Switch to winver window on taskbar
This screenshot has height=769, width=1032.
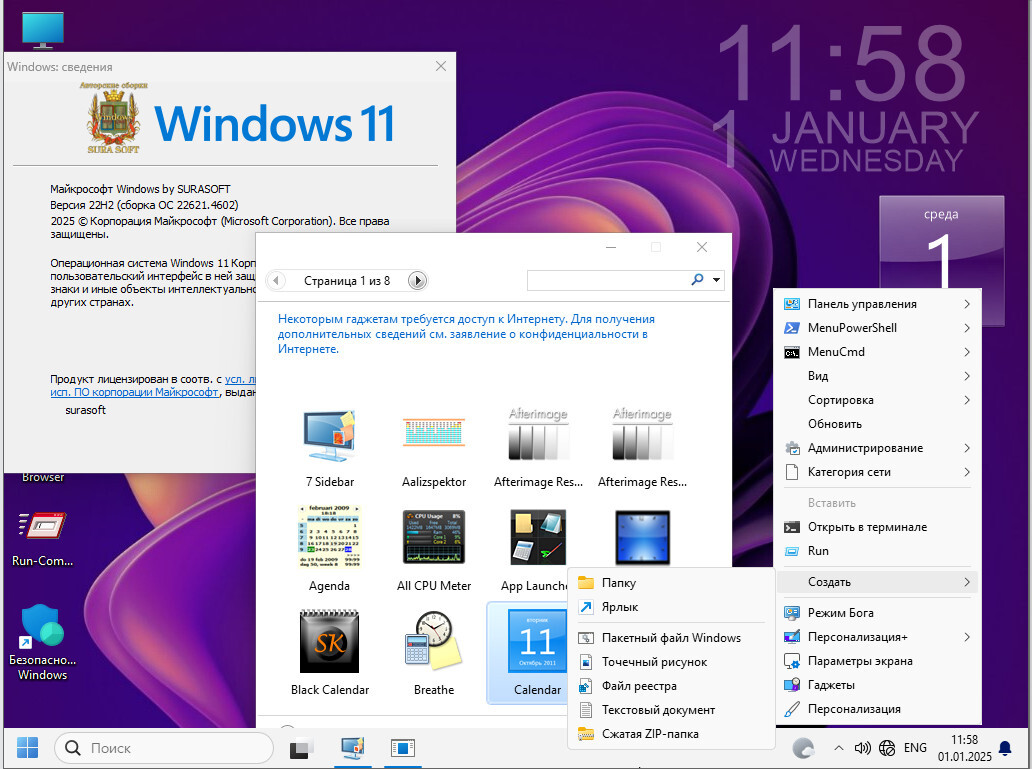(x=402, y=748)
